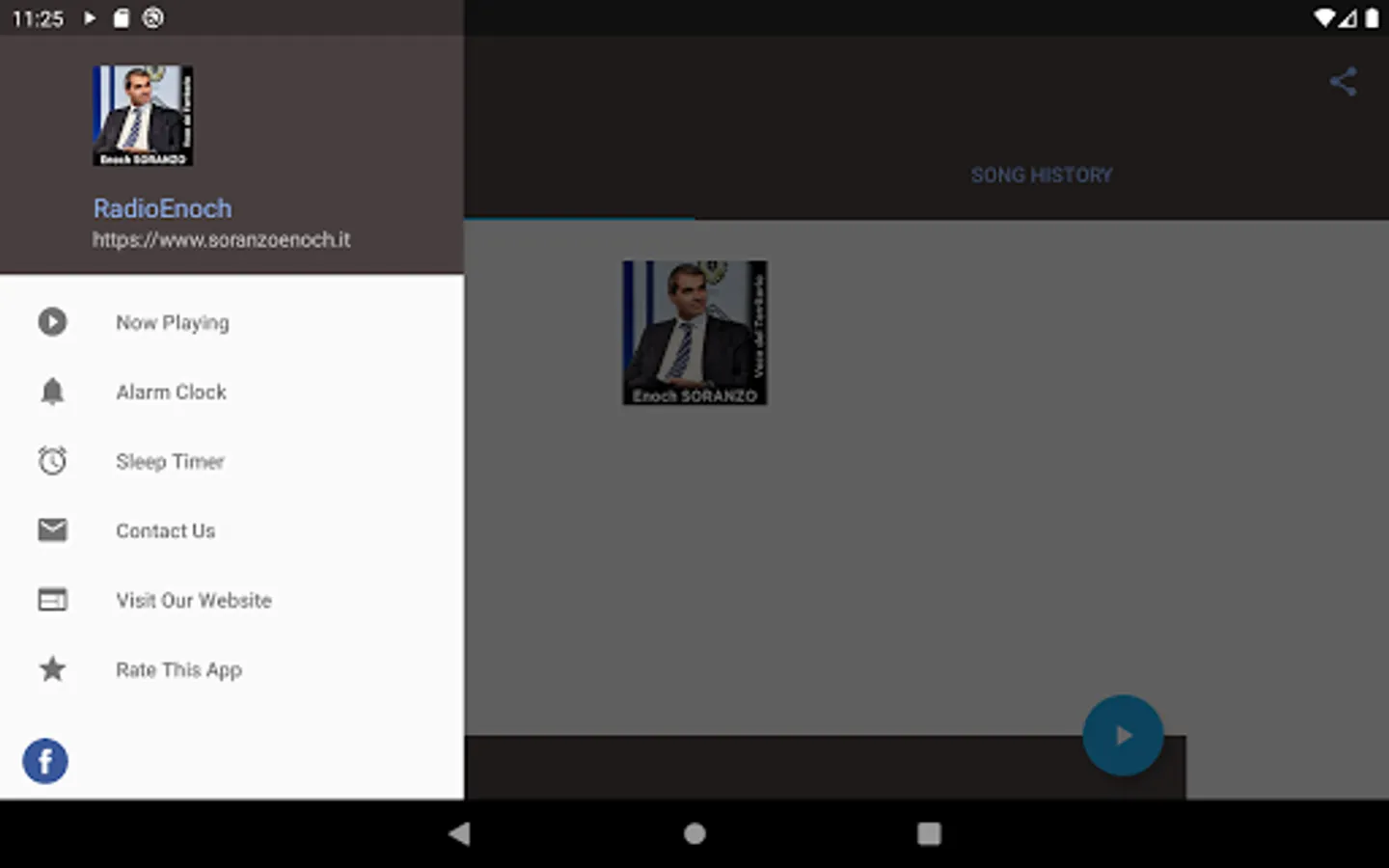Image resolution: width=1389 pixels, height=868 pixels.
Task: Start radio with the round play button
Action: click(x=1123, y=736)
